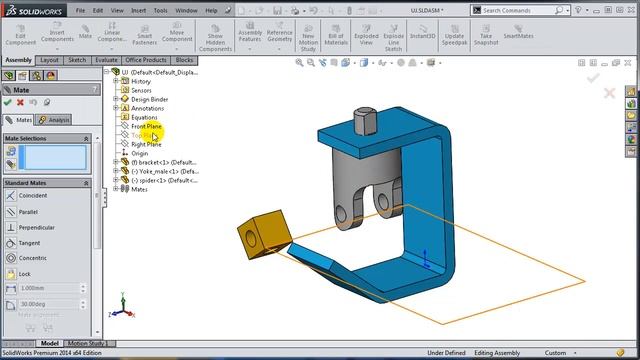640x360 pixels.
Task: Click Show Hidden Components
Action: pos(215,38)
